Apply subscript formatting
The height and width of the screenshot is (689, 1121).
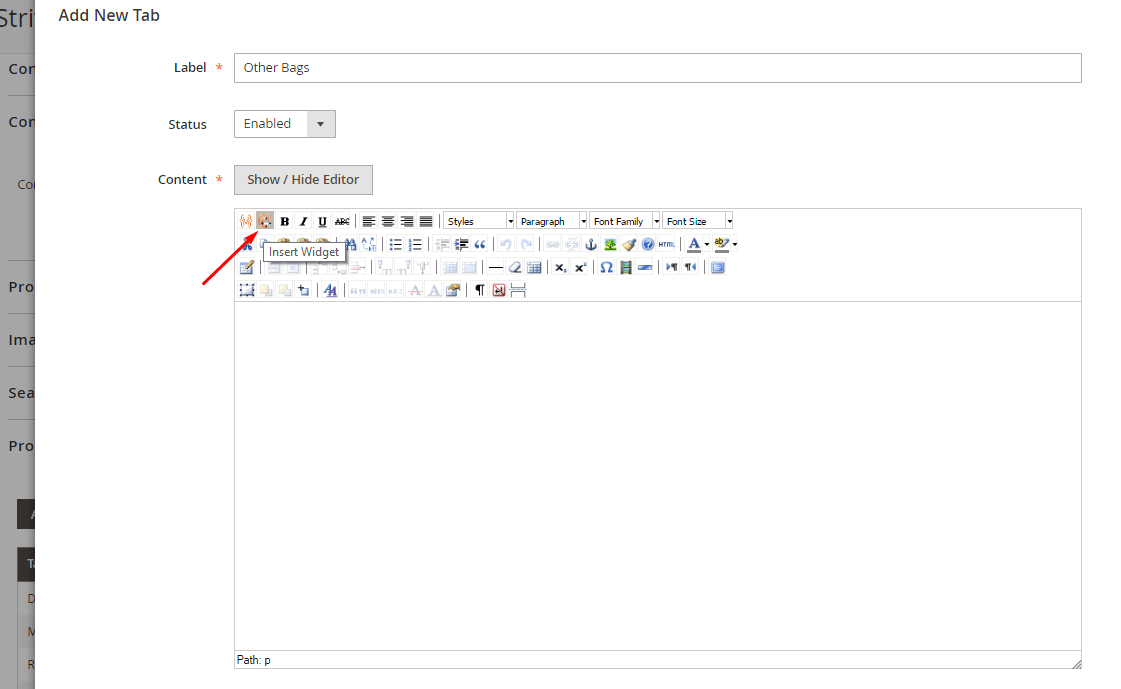point(561,267)
